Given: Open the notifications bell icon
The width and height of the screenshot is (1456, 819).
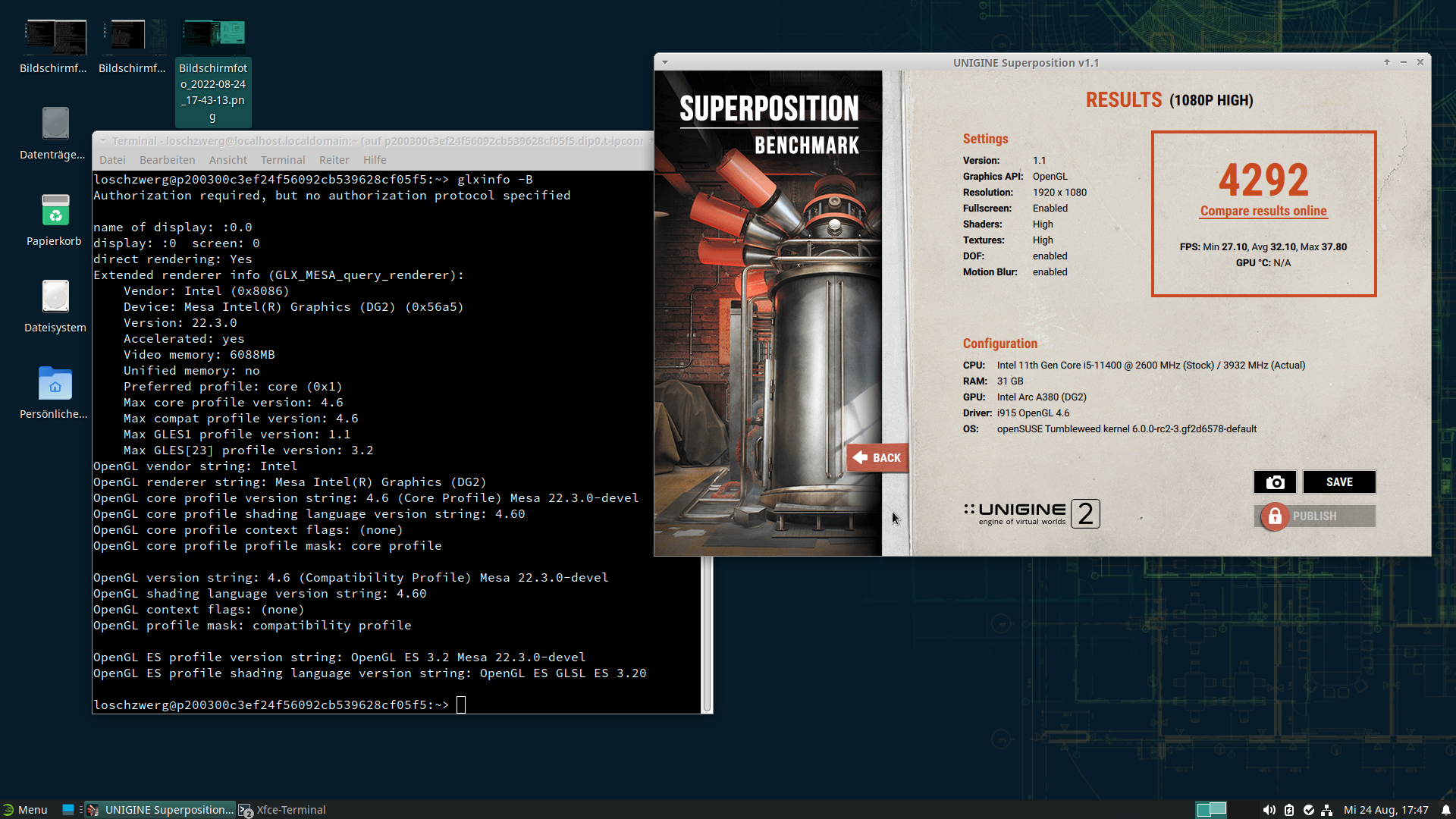Looking at the screenshot, I should click(1445, 810).
